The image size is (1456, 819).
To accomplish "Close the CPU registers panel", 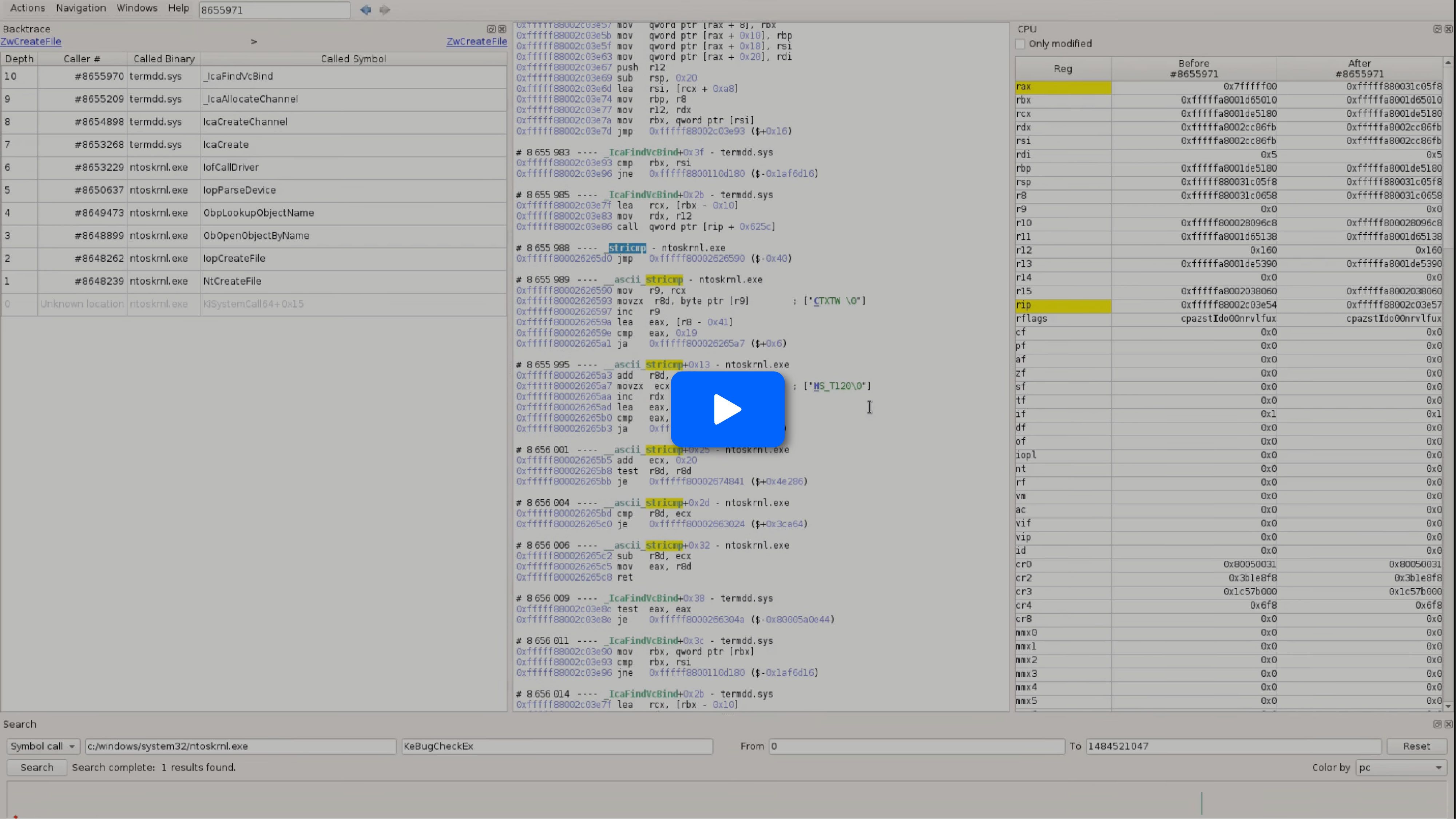I will pos(1448,29).
